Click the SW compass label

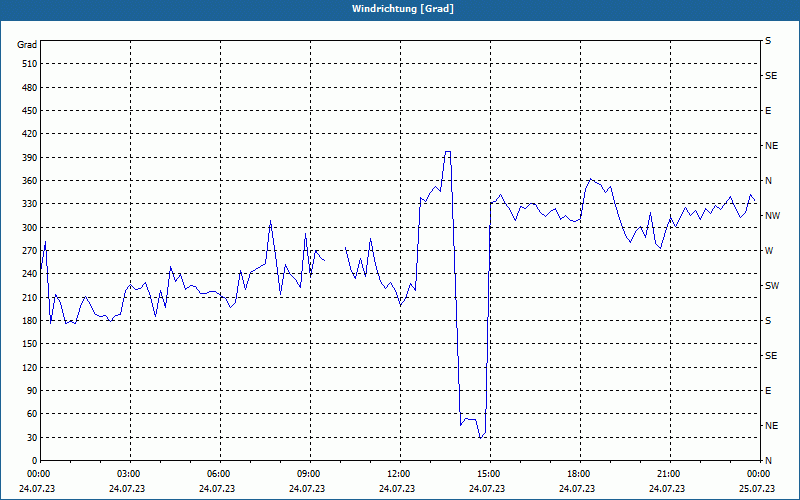772,286
